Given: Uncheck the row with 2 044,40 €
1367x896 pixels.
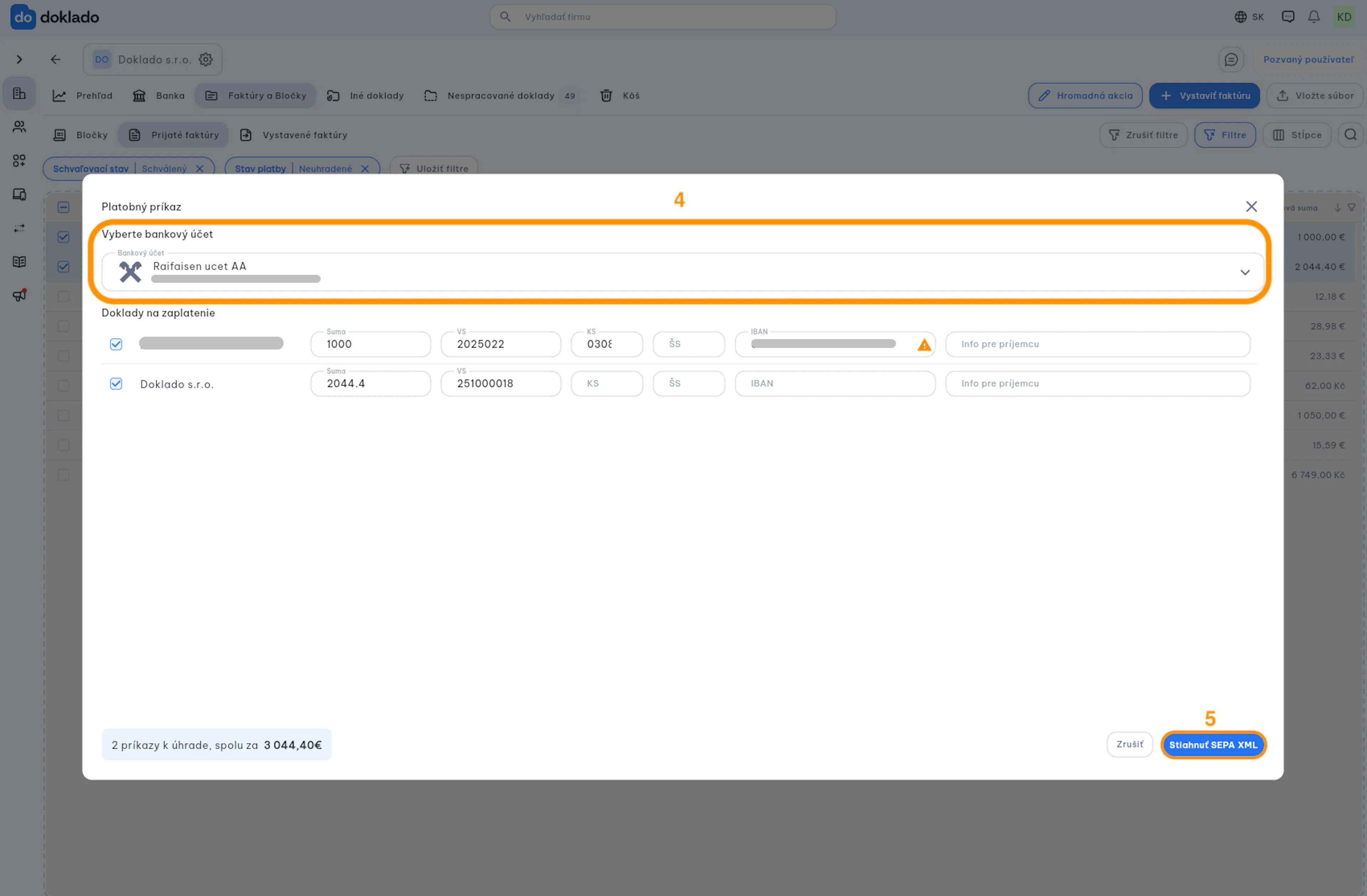Looking at the screenshot, I should pyautogui.click(x=63, y=267).
